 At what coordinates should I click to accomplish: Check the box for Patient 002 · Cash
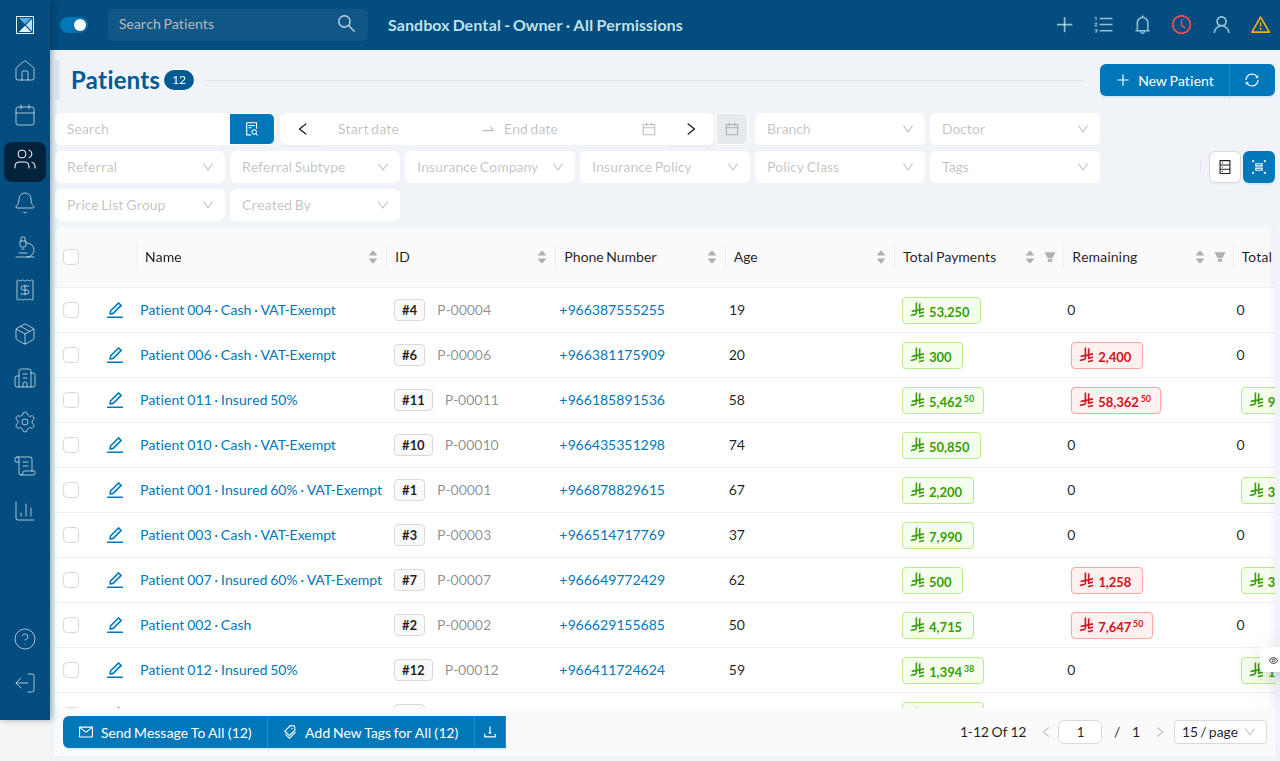coord(71,625)
